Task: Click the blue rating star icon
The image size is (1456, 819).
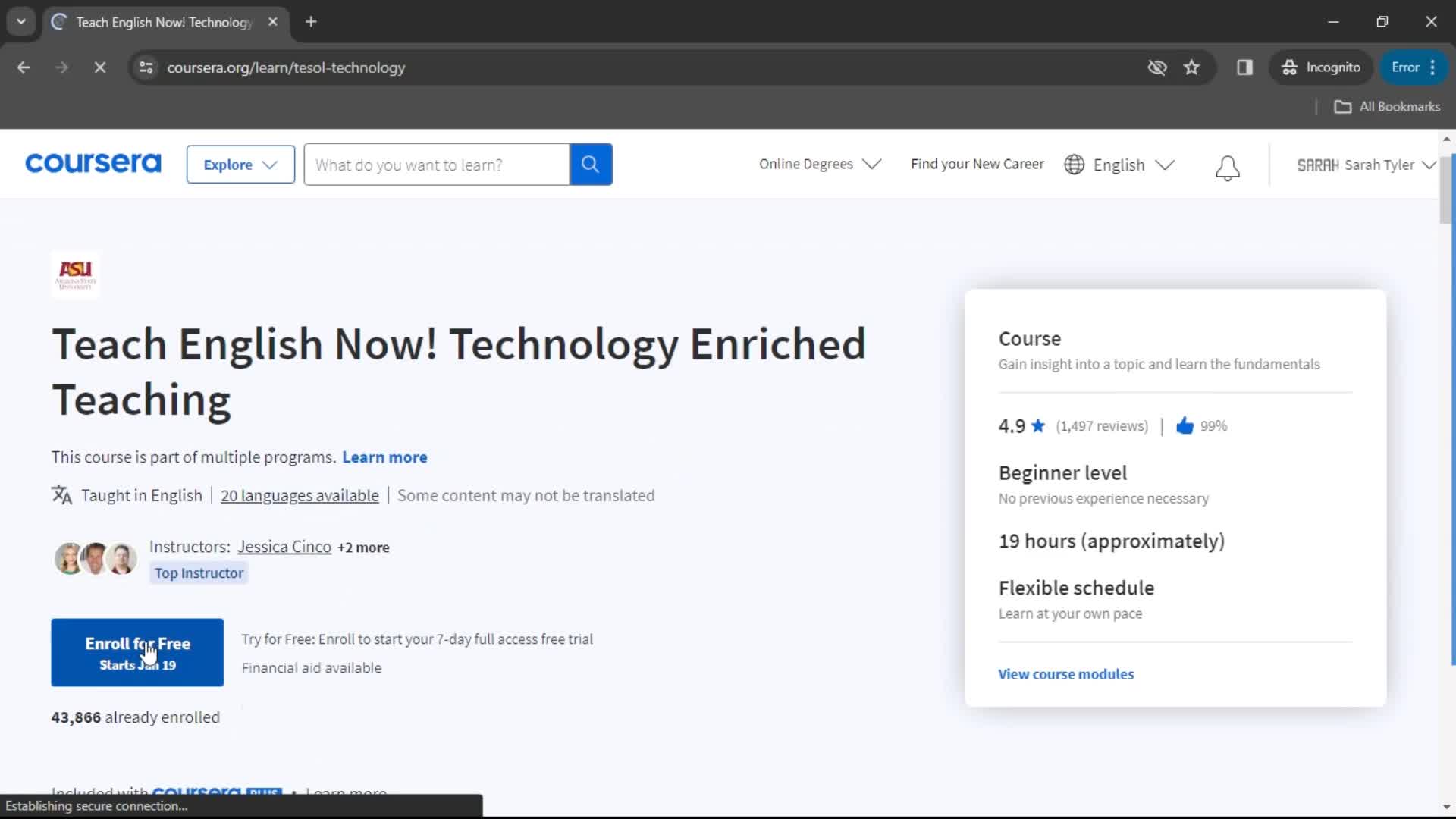Action: click(x=1038, y=425)
